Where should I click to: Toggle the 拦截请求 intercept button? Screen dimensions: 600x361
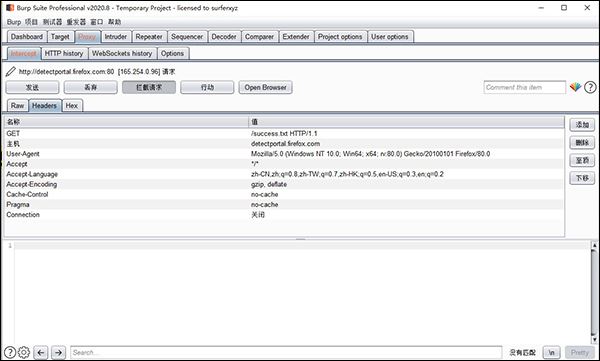(x=149, y=87)
